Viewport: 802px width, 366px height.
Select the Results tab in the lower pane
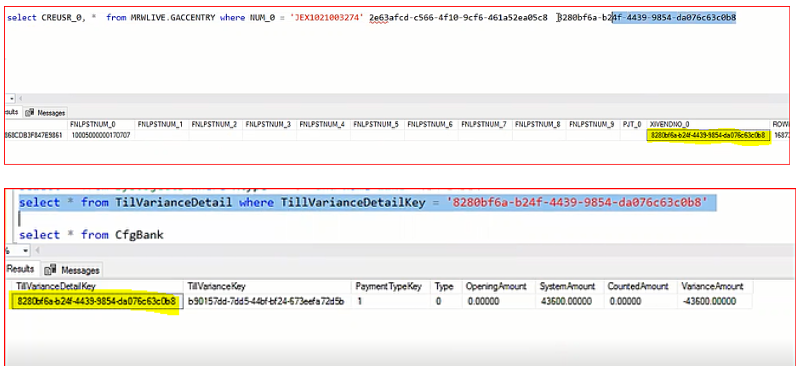20,269
